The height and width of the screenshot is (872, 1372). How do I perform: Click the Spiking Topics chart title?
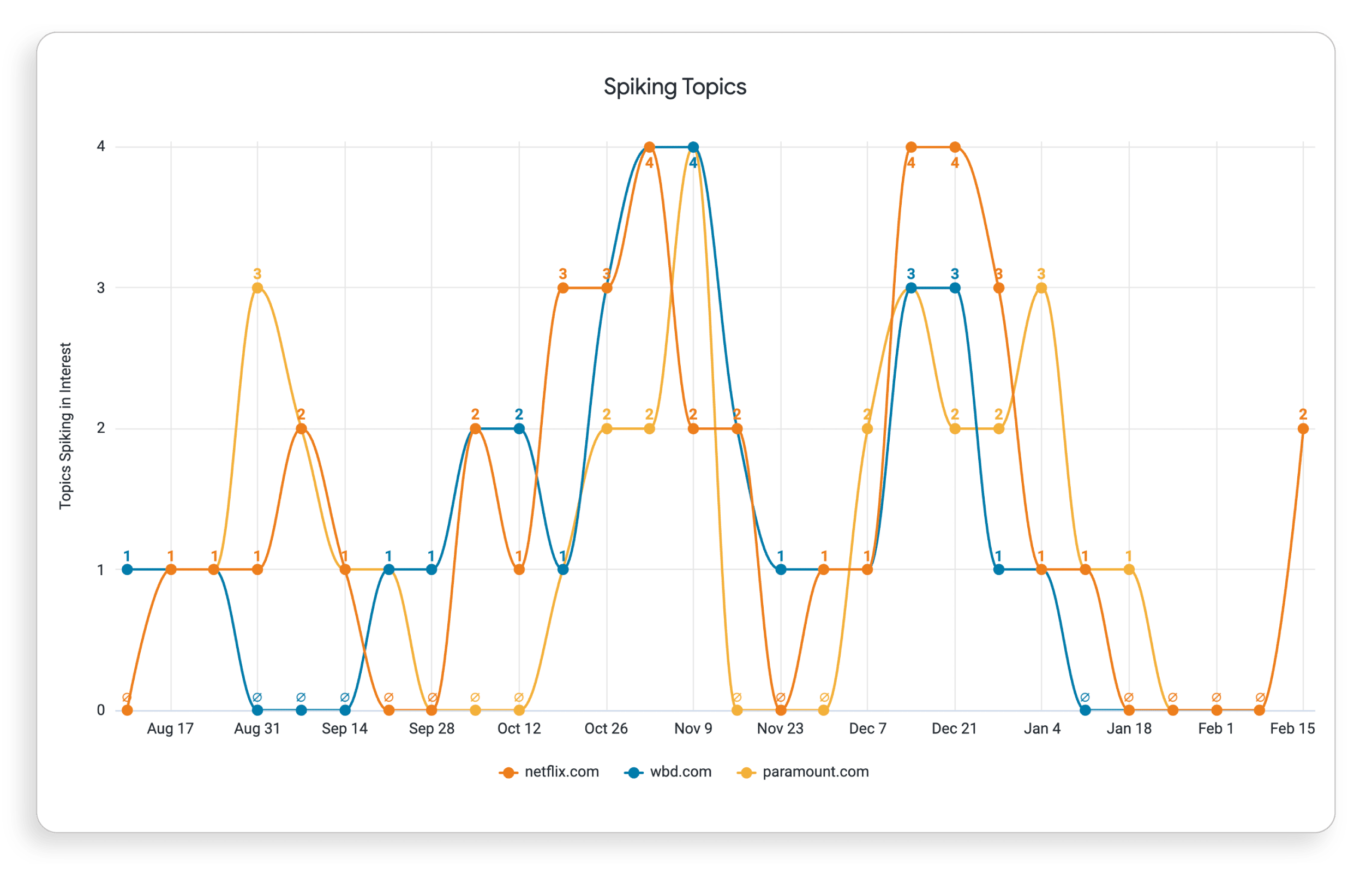tap(675, 87)
